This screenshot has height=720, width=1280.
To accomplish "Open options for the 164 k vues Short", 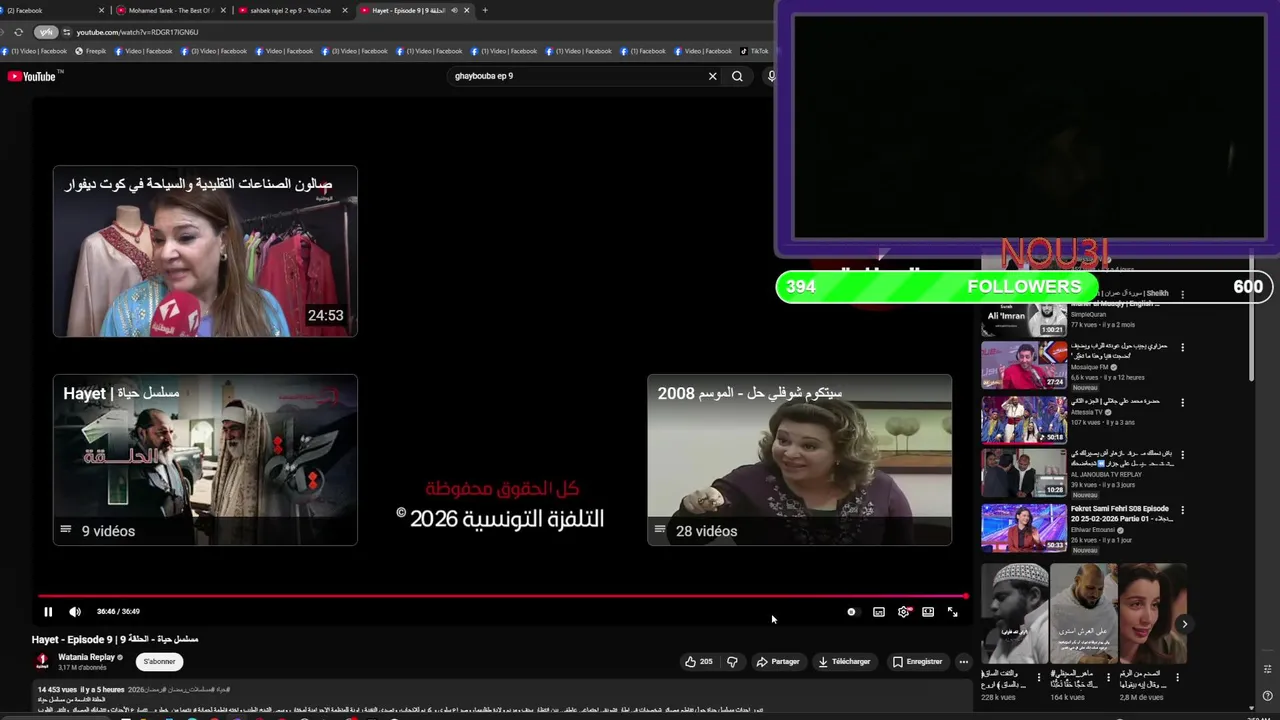I will coord(1108,677).
